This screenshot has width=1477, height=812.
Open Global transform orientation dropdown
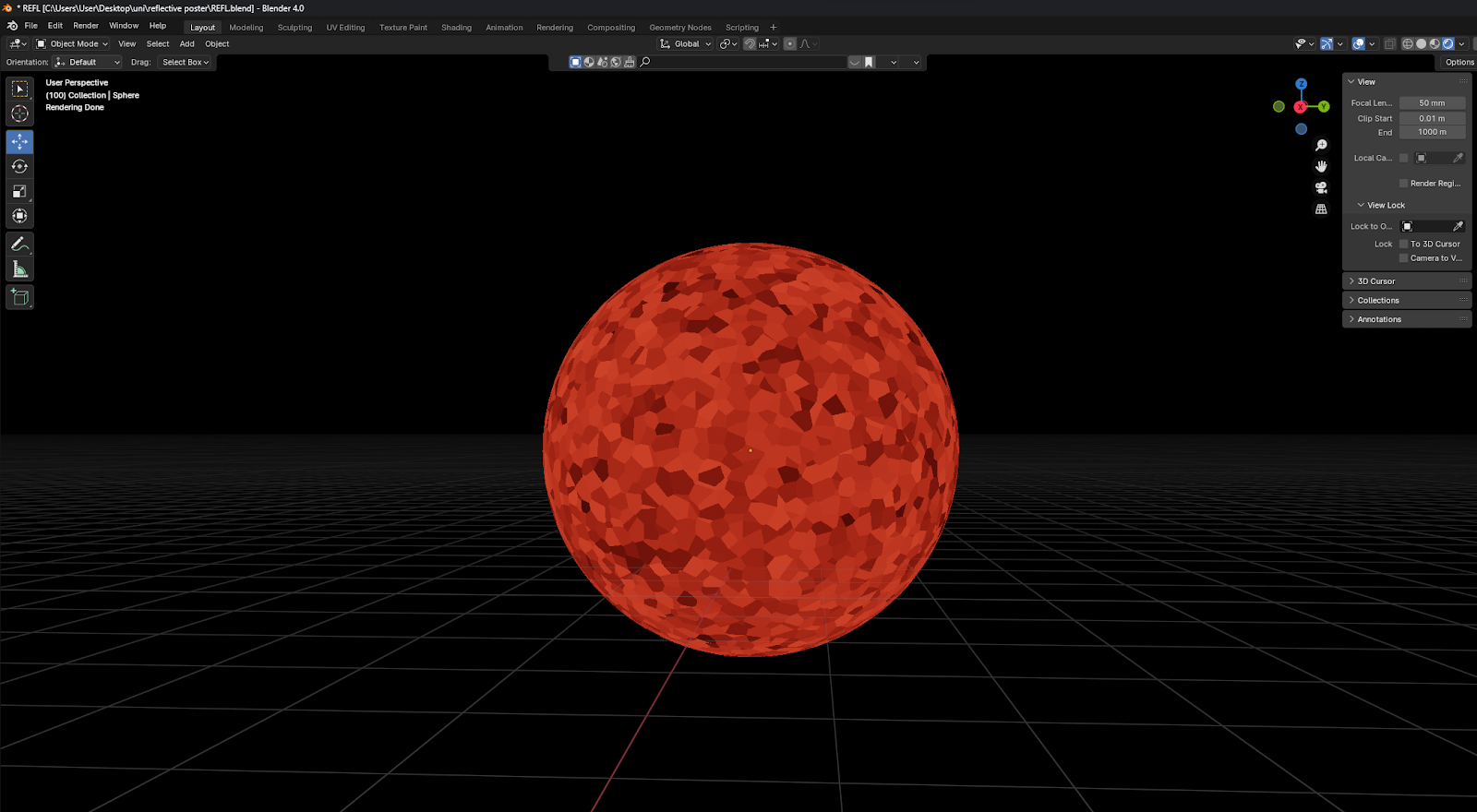tap(685, 44)
